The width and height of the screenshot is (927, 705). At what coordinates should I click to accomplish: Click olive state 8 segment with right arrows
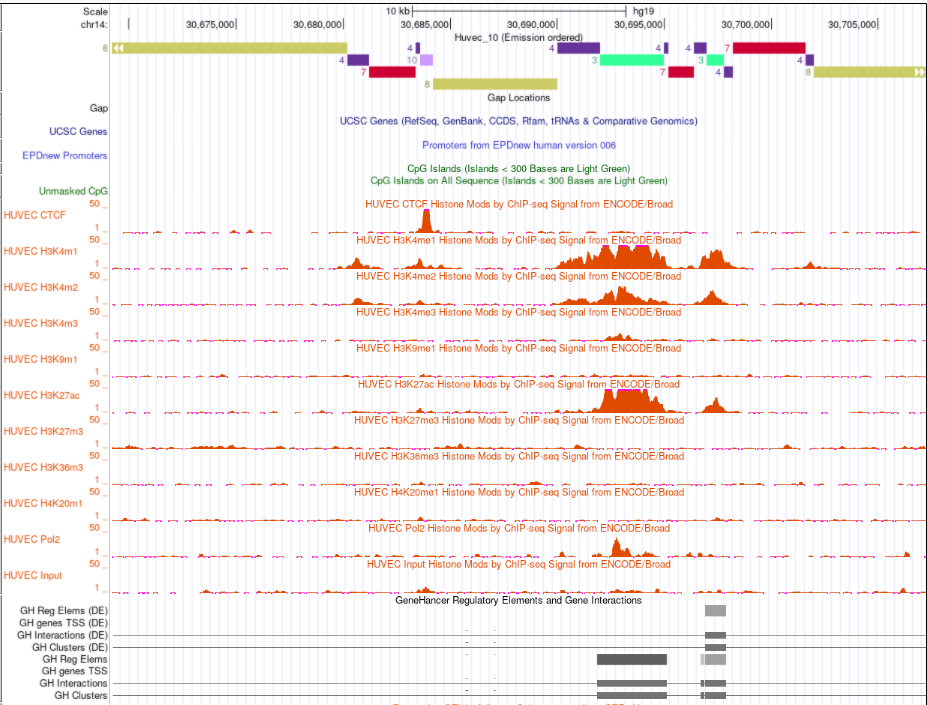869,72
